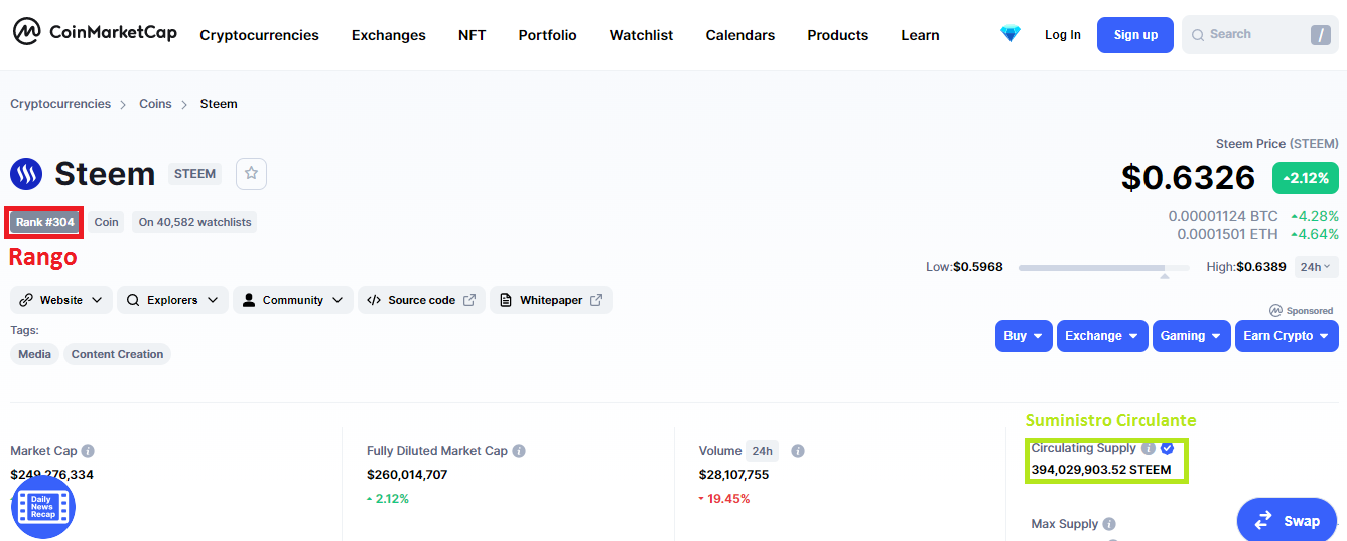Viewport: 1347px width, 541px height.
Task: Click Coins in the breadcrumb
Action: [155, 104]
